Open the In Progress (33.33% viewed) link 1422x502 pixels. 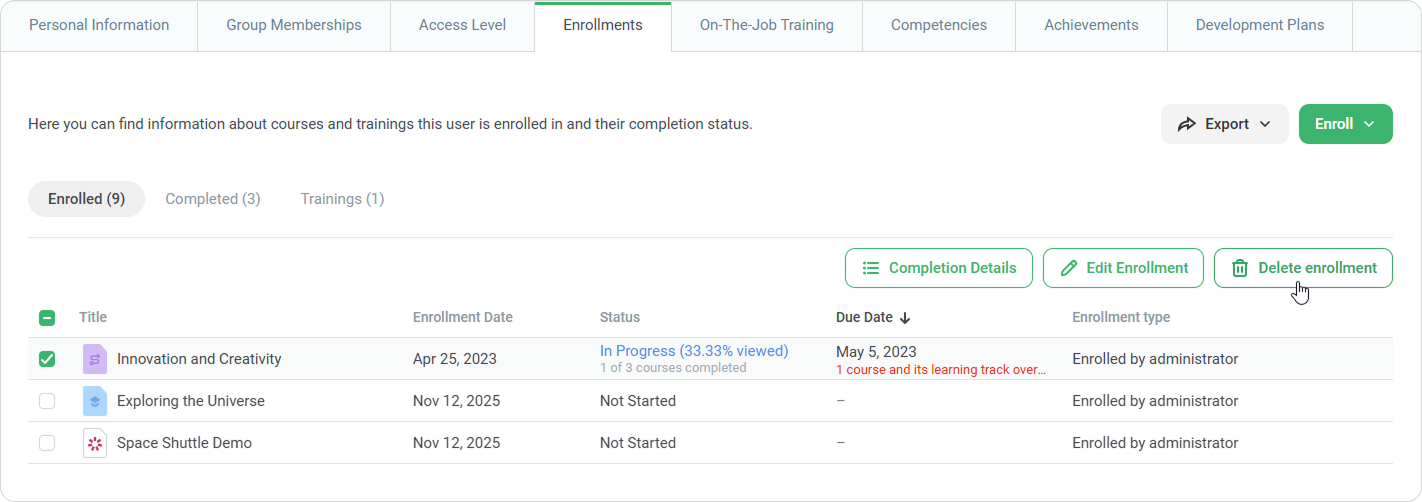click(694, 351)
